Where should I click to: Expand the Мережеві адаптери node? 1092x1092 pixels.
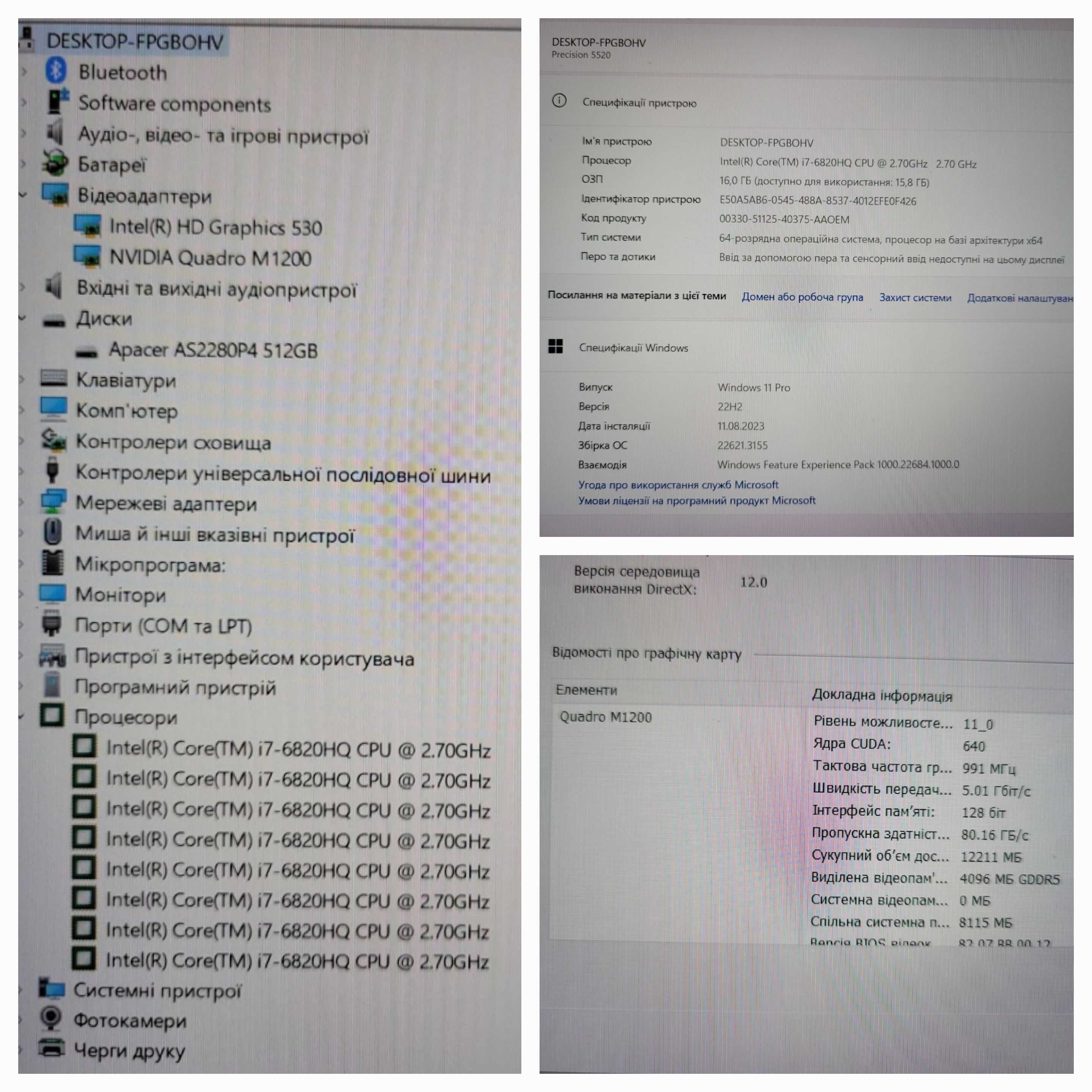point(22,502)
